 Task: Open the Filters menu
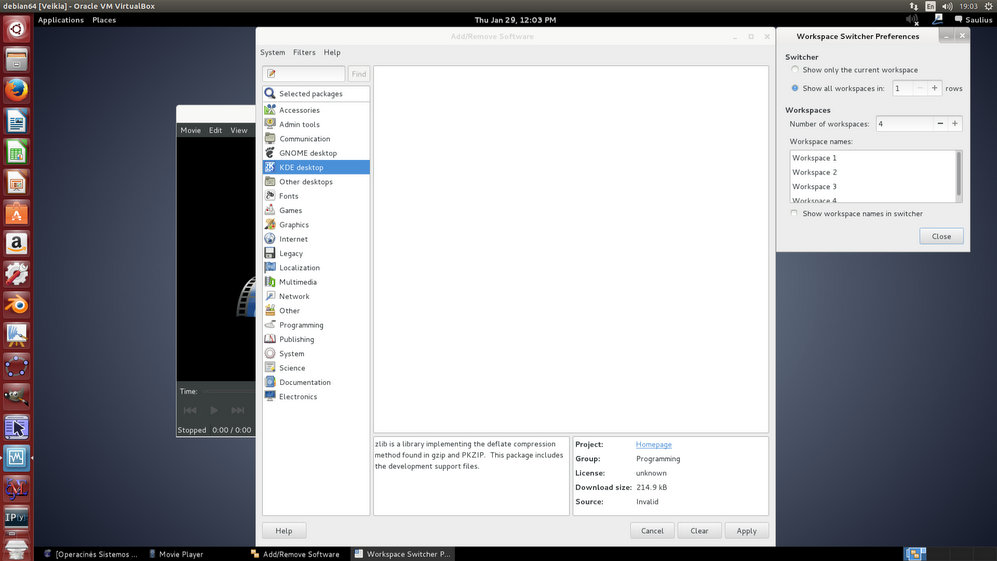304,52
